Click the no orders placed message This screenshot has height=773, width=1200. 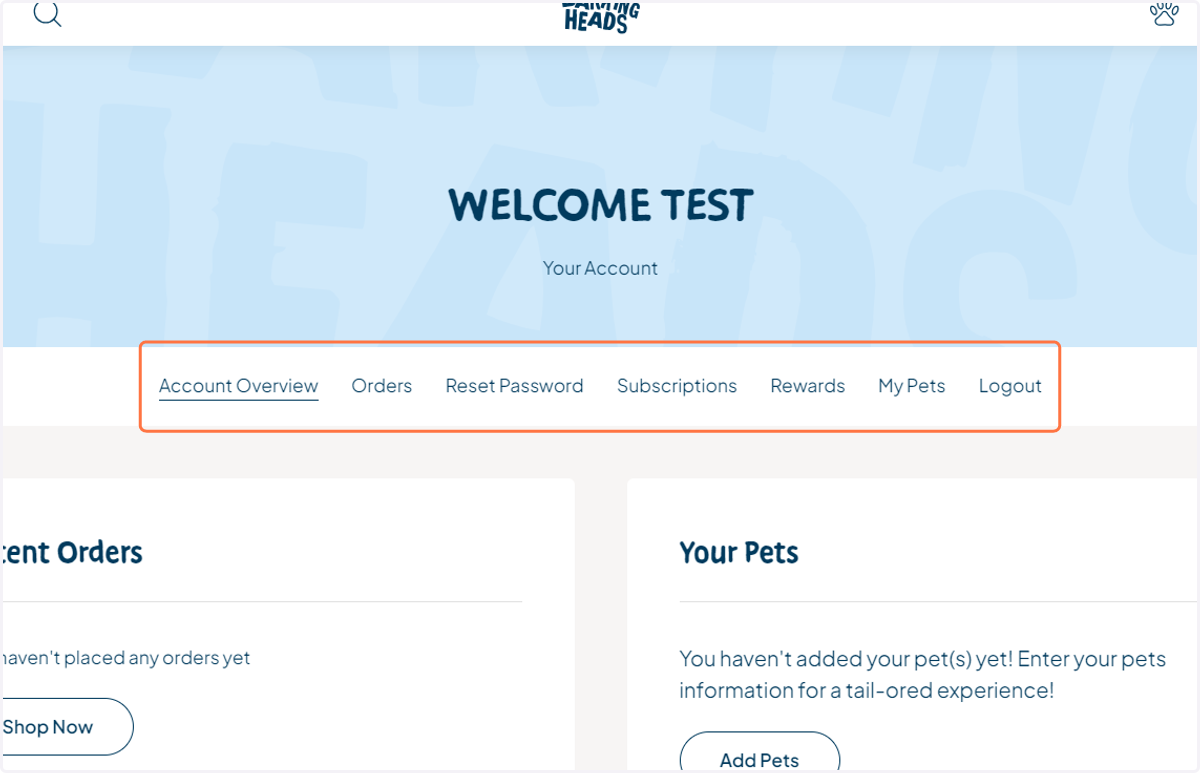click(x=126, y=658)
